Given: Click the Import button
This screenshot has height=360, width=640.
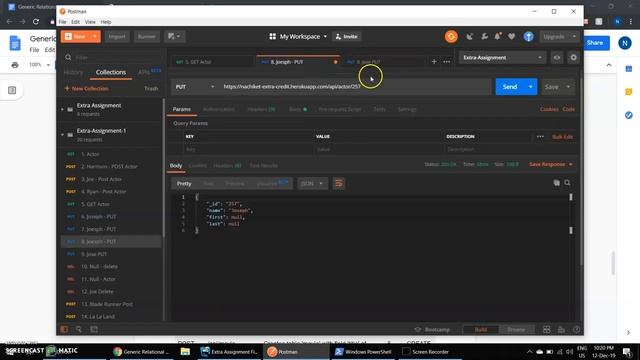Looking at the screenshot, I should pyautogui.click(x=117, y=37).
